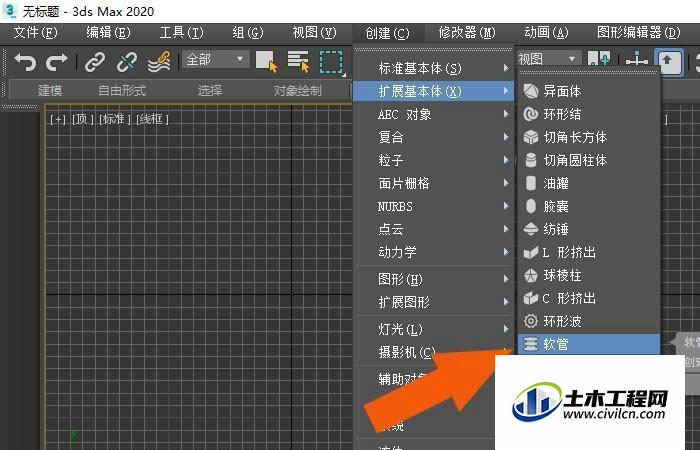Click the [标准] viewport shading label

(115, 119)
